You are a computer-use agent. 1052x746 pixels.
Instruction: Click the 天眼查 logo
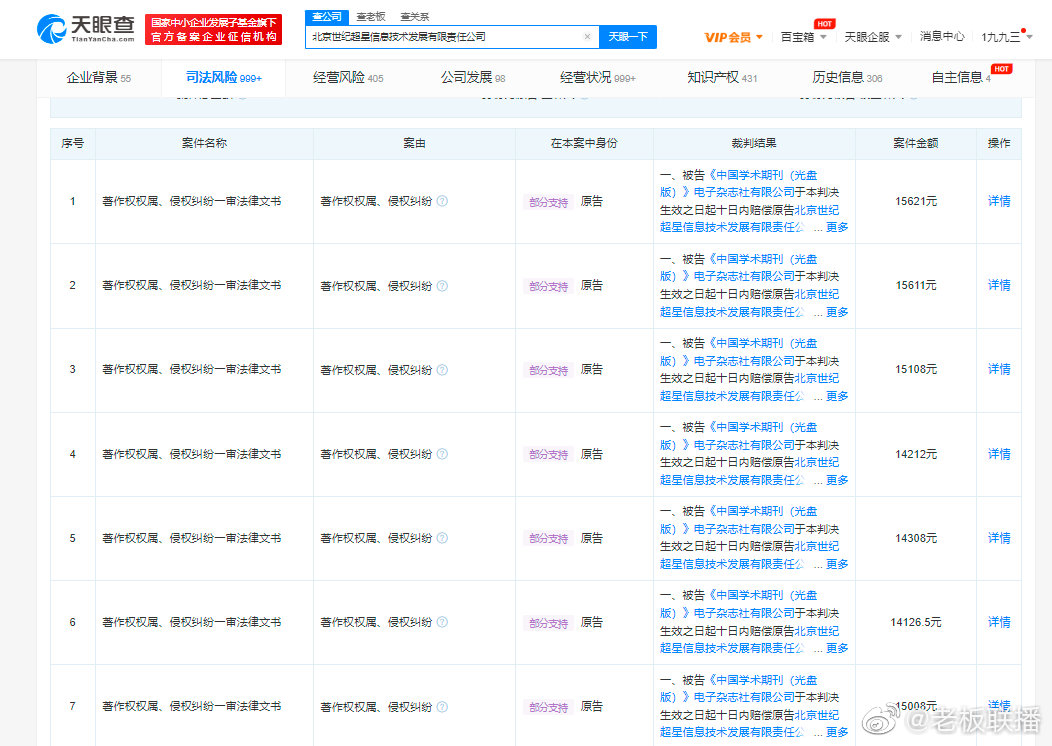pos(86,29)
